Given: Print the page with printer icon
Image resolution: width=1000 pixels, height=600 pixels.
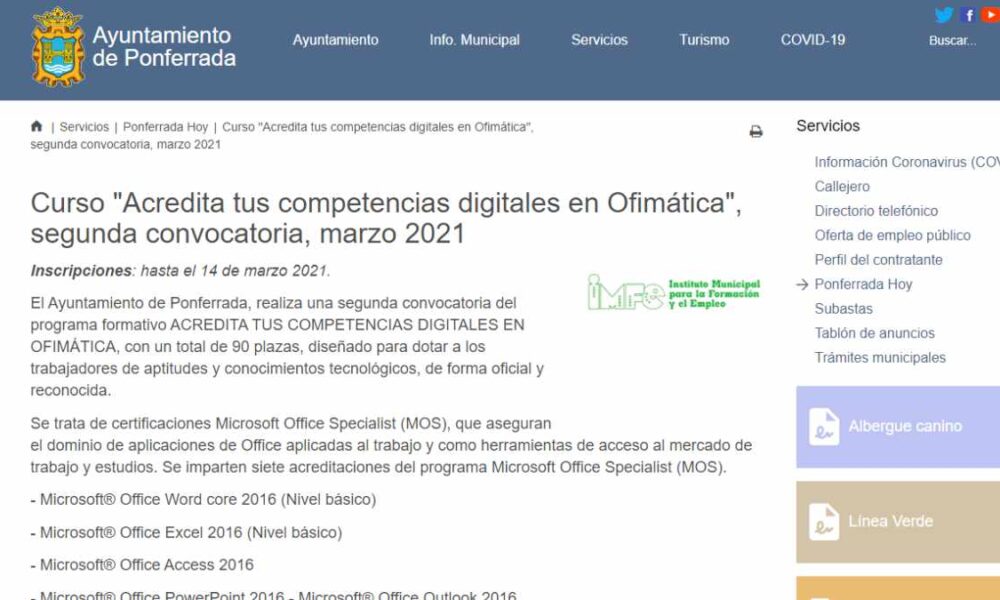Looking at the screenshot, I should click(756, 131).
